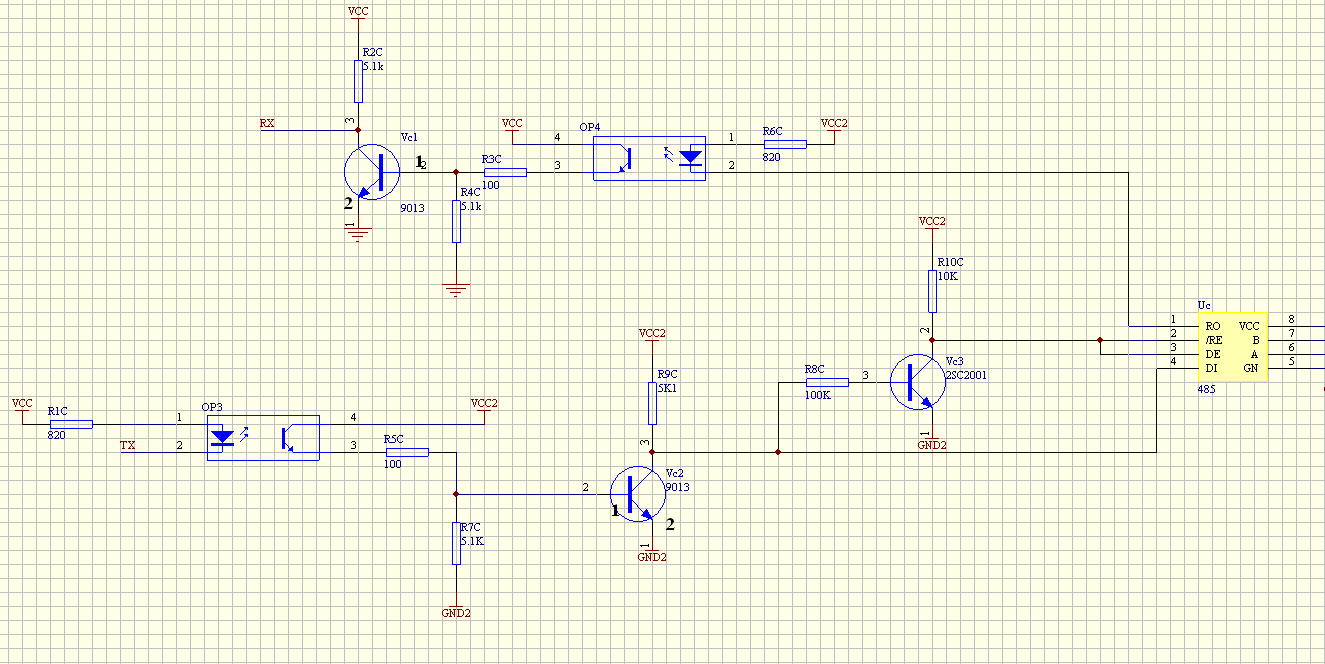Image resolution: width=1325 pixels, height=664 pixels.
Task: Click the 'R7C' designator text
Action: point(471,527)
